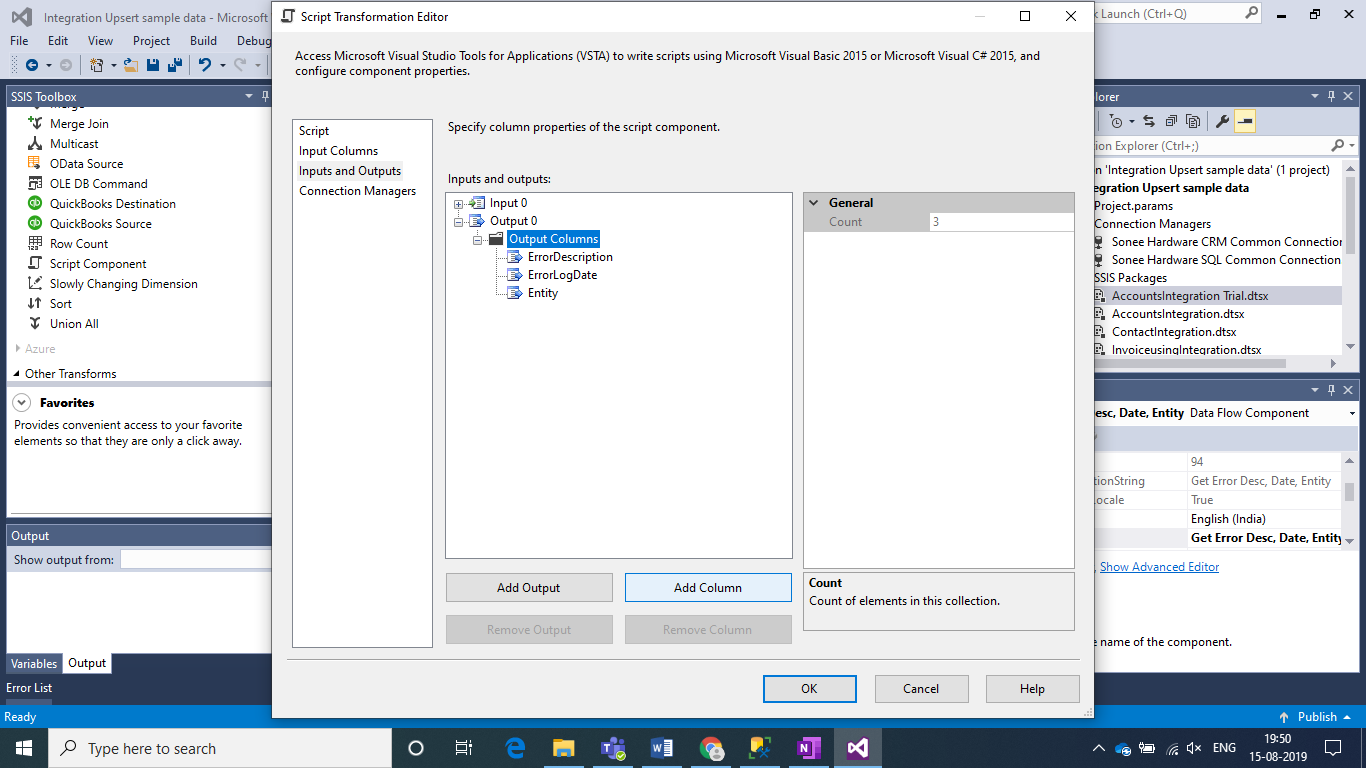Select the ErrorDescription output column
Viewport: 1366px width, 768px height.
[x=570, y=257]
